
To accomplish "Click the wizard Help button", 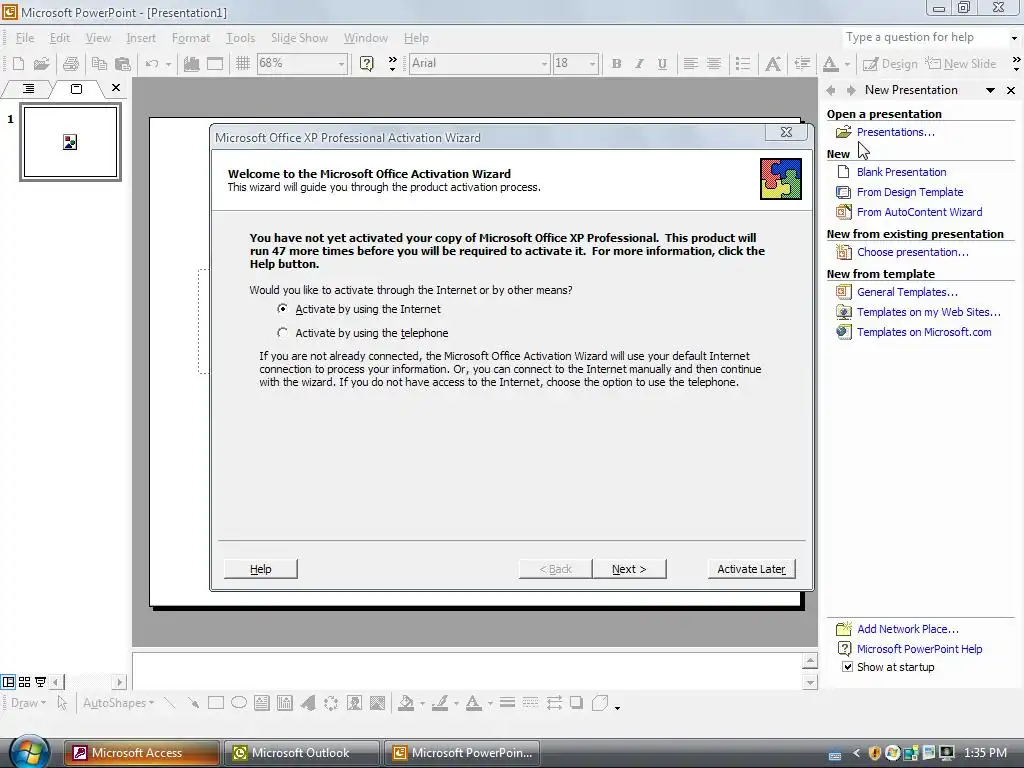I will (x=261, y=569).
